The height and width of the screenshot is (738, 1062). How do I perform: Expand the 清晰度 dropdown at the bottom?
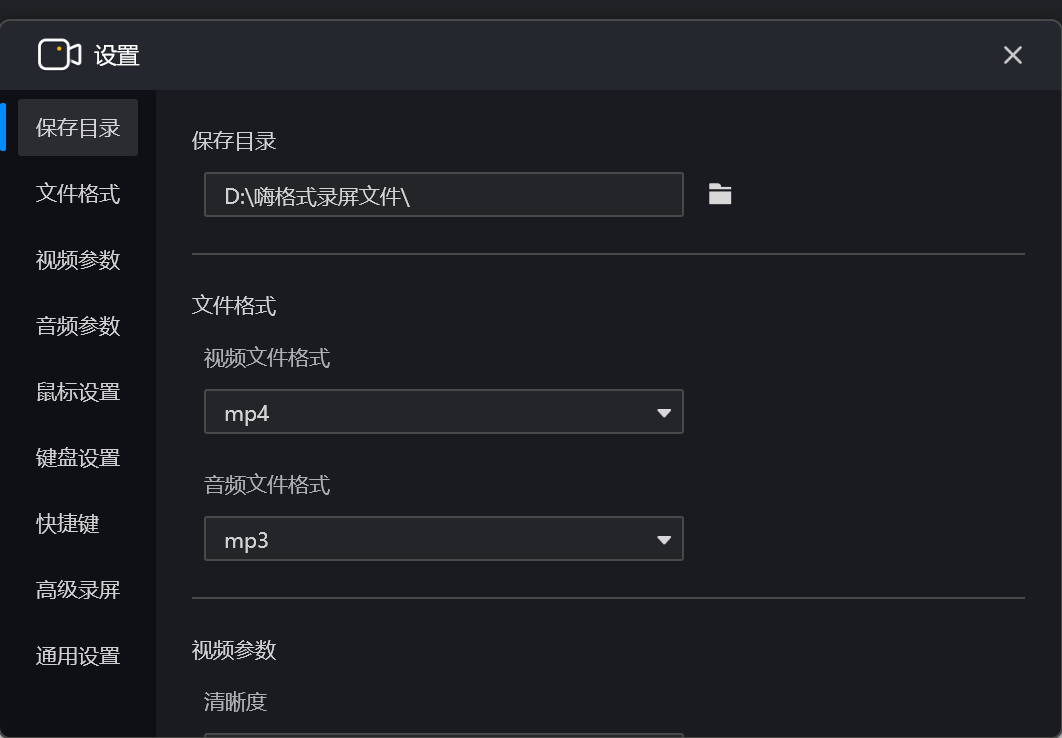click(444, 735)
